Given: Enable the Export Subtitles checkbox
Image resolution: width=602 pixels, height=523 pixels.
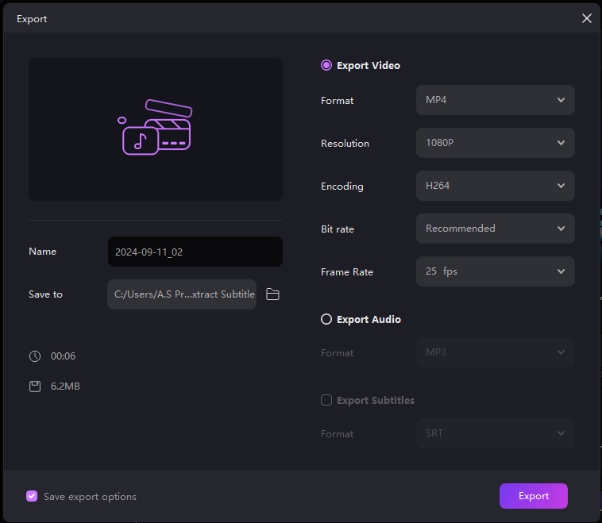Looking at the screenshot, I should [326, 400].
